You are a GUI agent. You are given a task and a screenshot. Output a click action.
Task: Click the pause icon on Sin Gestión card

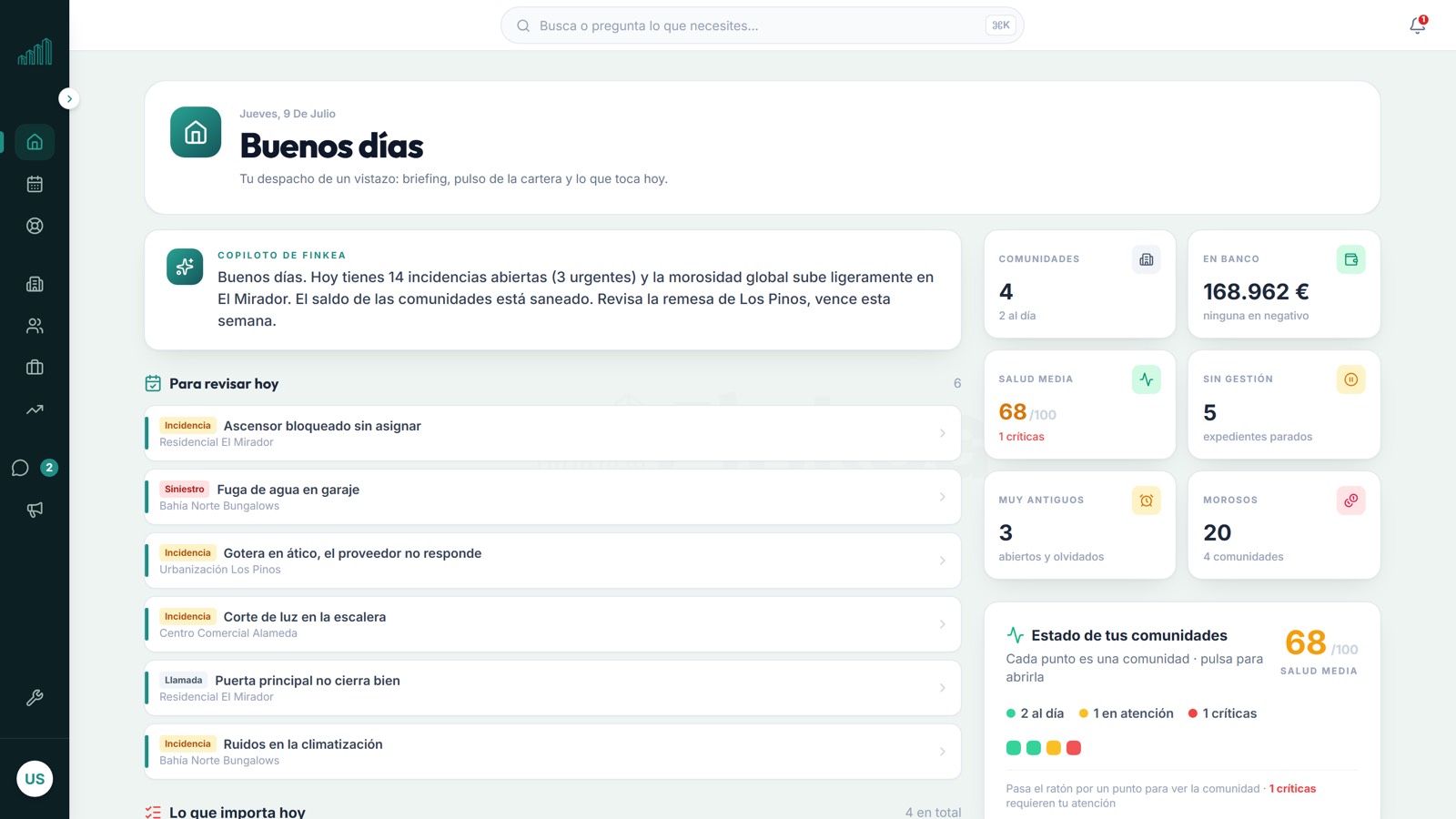coord(1350,379)
